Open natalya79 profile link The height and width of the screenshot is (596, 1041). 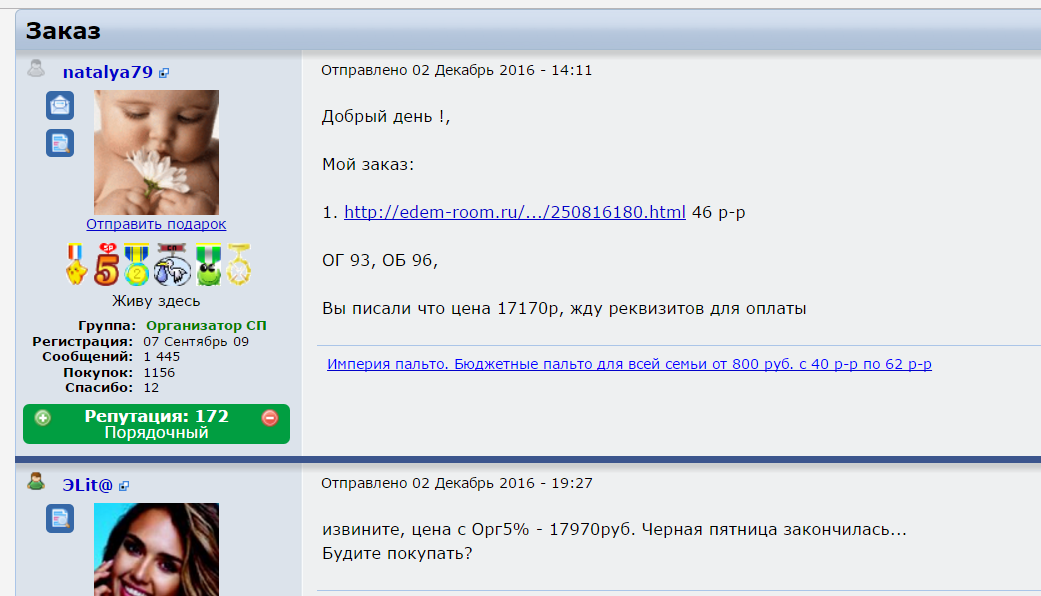[108, 72]
